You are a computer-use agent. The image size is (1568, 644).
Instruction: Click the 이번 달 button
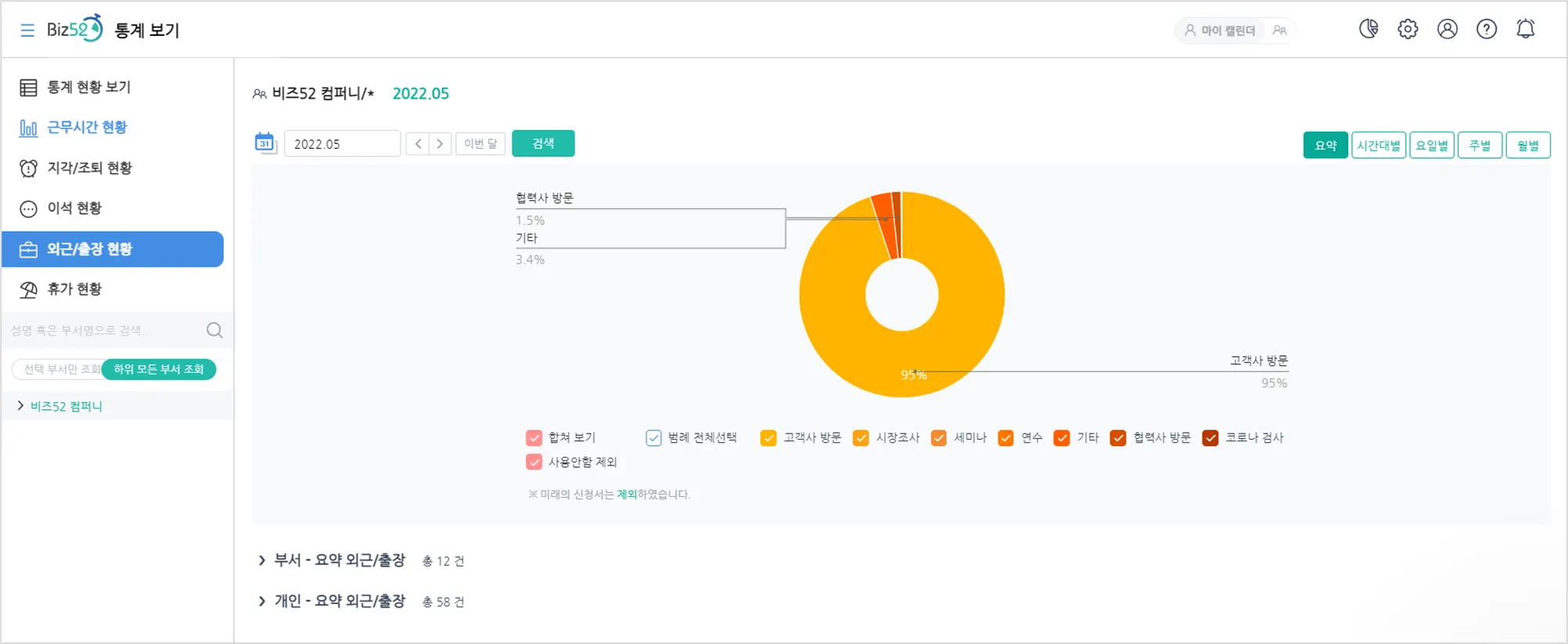point(480,143)
